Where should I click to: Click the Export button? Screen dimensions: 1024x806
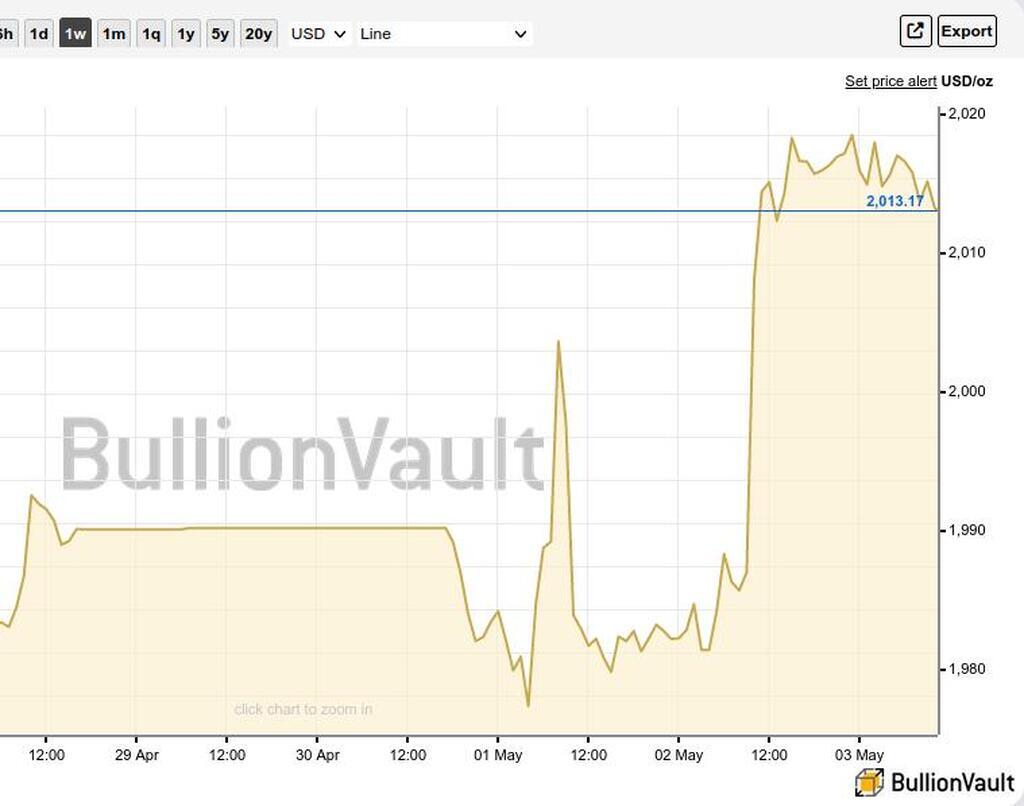967,31
